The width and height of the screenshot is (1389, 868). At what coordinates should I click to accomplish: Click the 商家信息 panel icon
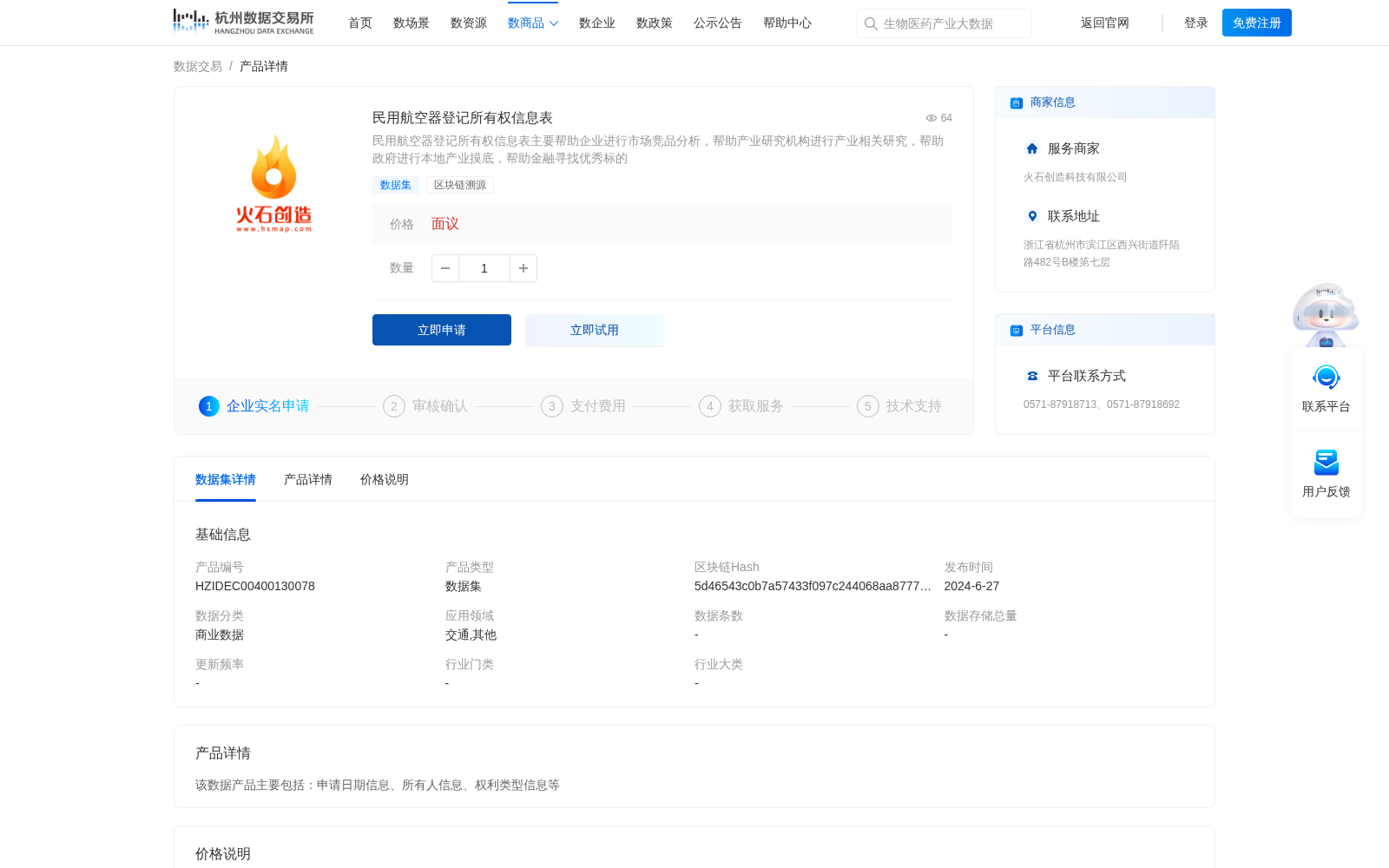coord(1017,102)
